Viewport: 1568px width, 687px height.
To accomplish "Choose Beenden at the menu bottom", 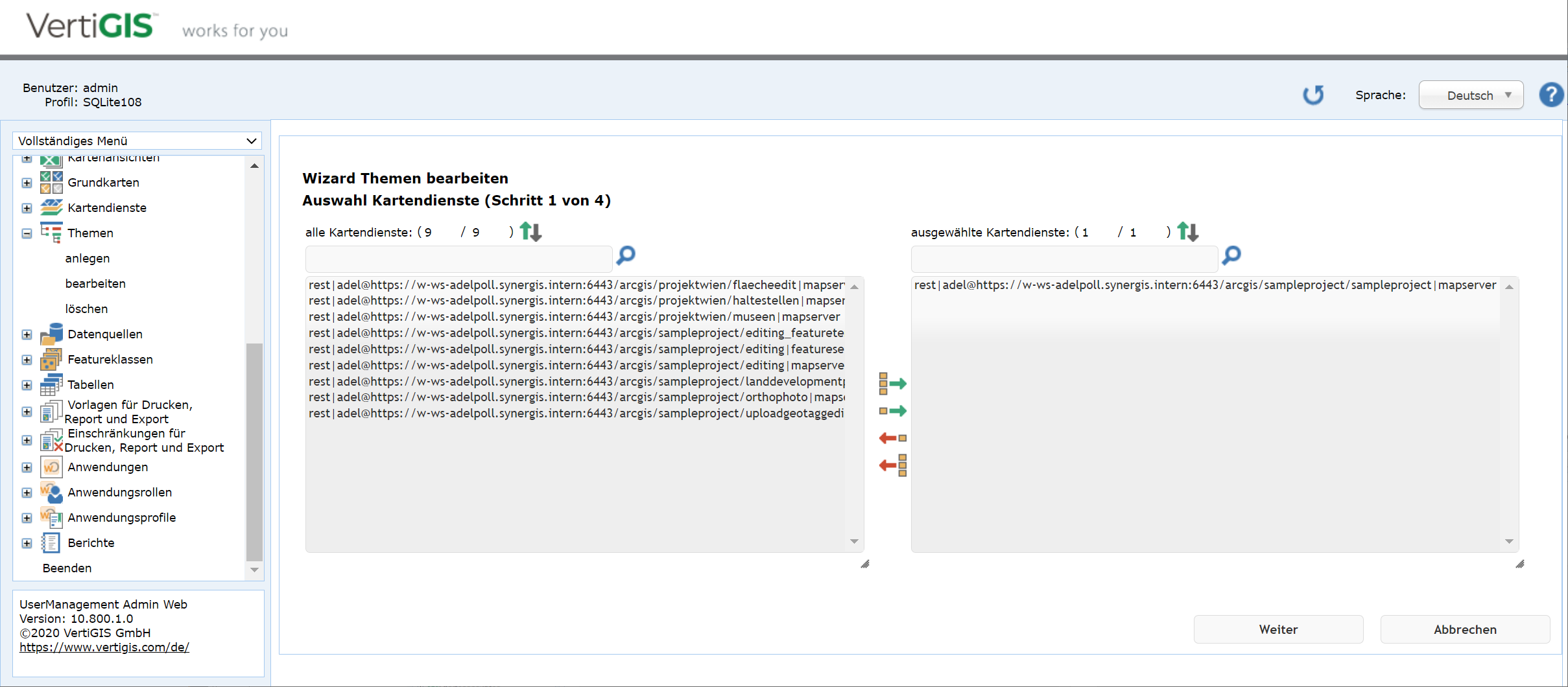I will pyautogui.click(x=67, y=568).
